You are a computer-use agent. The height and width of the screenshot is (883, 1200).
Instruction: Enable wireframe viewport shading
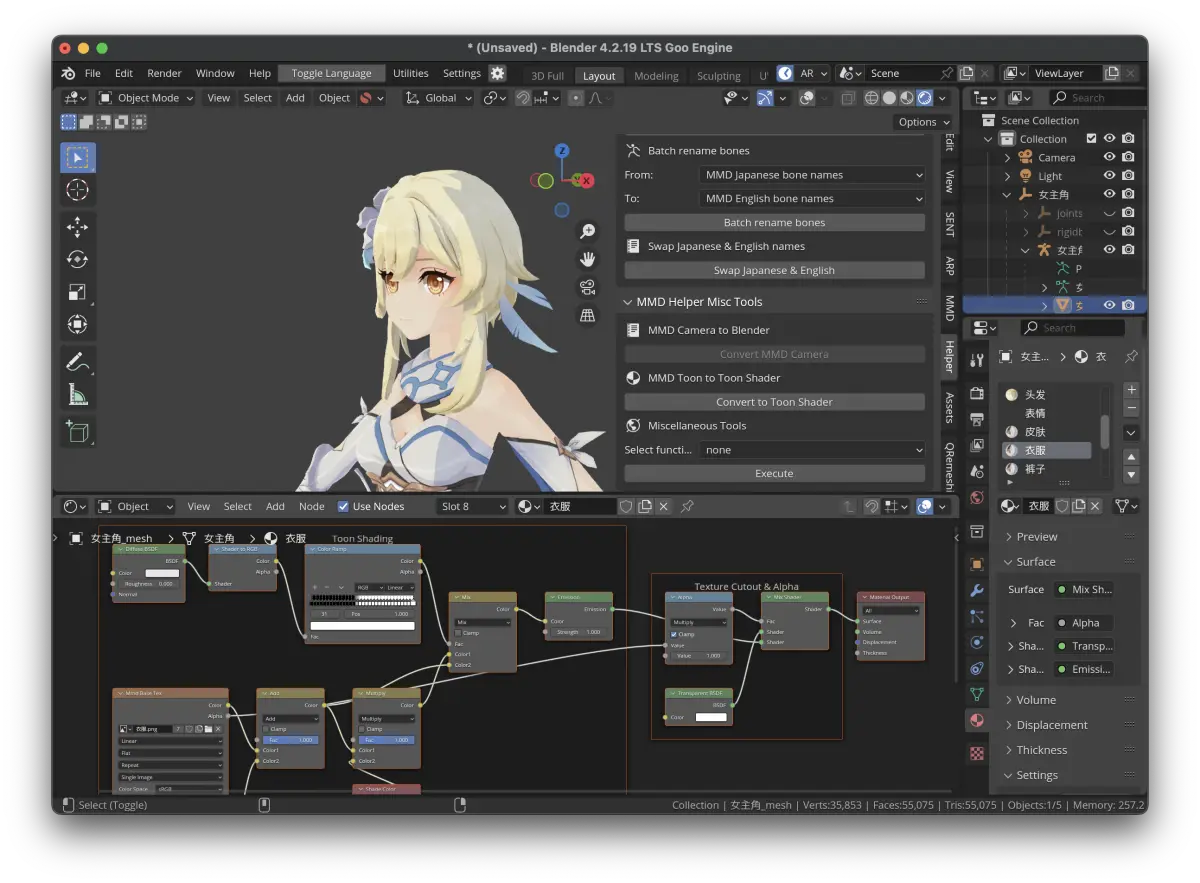(x=871, y=98)
